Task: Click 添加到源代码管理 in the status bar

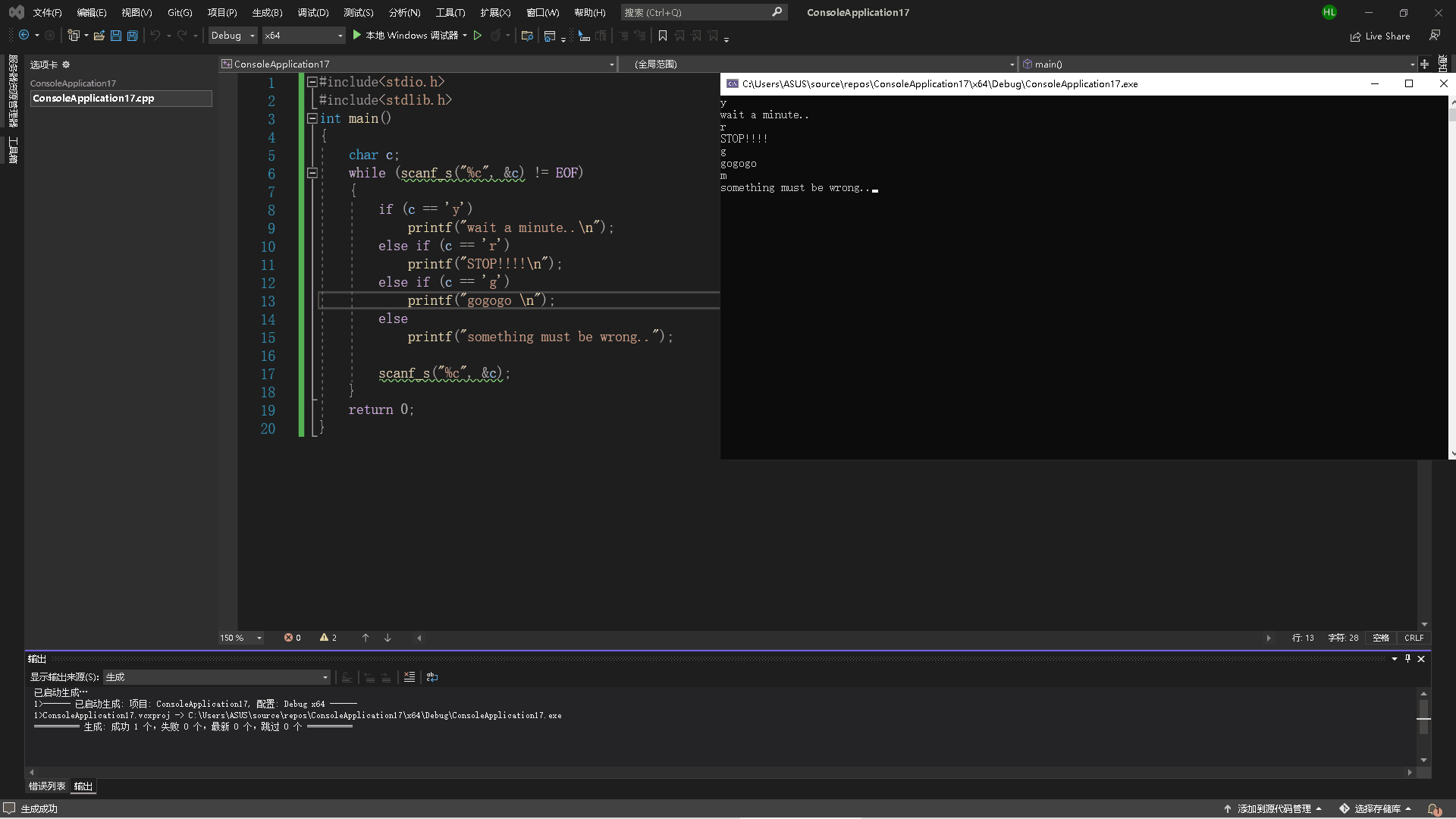Action: click(x=1274, y=808)
